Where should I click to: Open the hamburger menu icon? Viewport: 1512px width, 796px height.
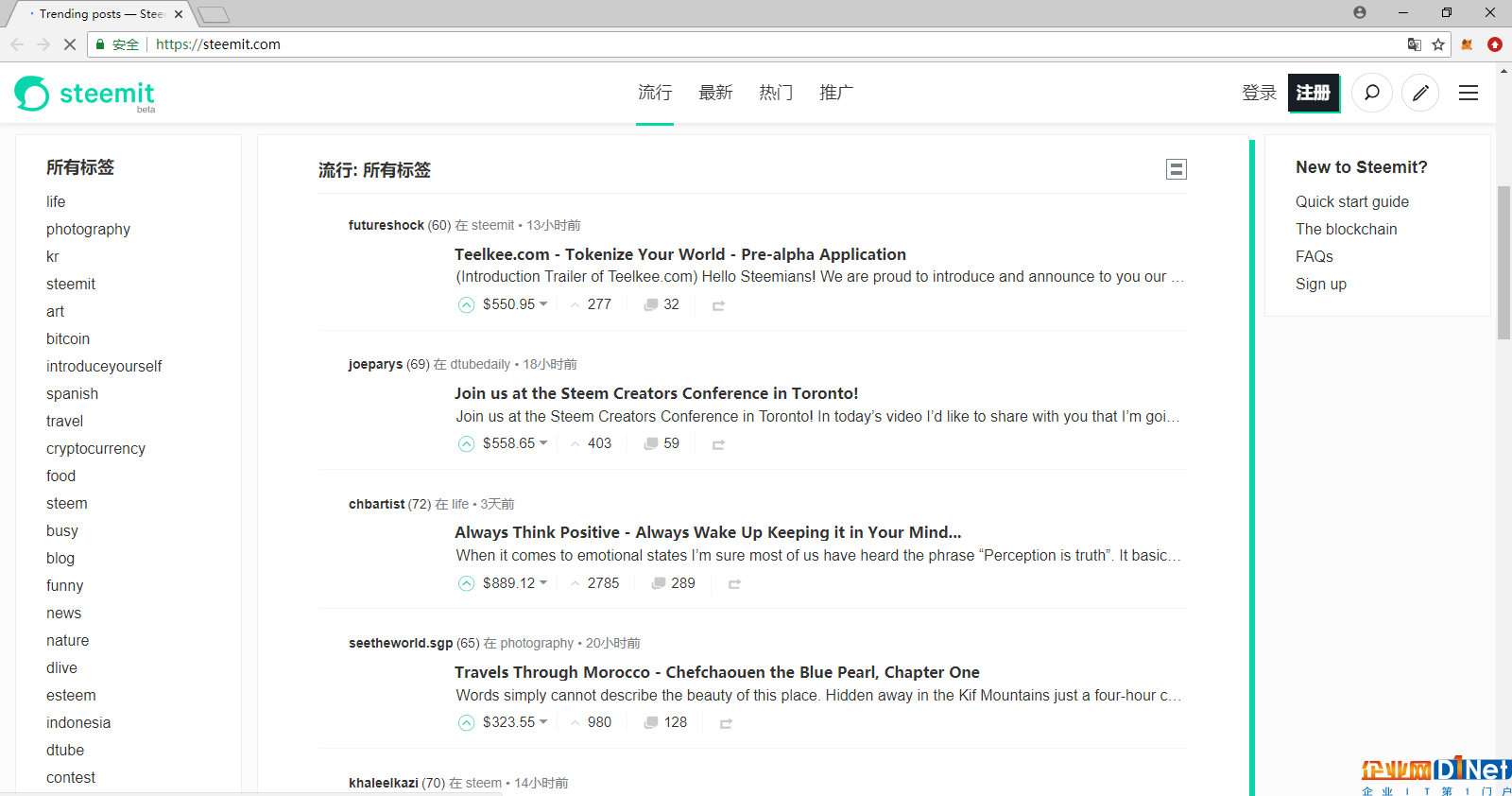pyautogui.click(x=1469, y=93)
